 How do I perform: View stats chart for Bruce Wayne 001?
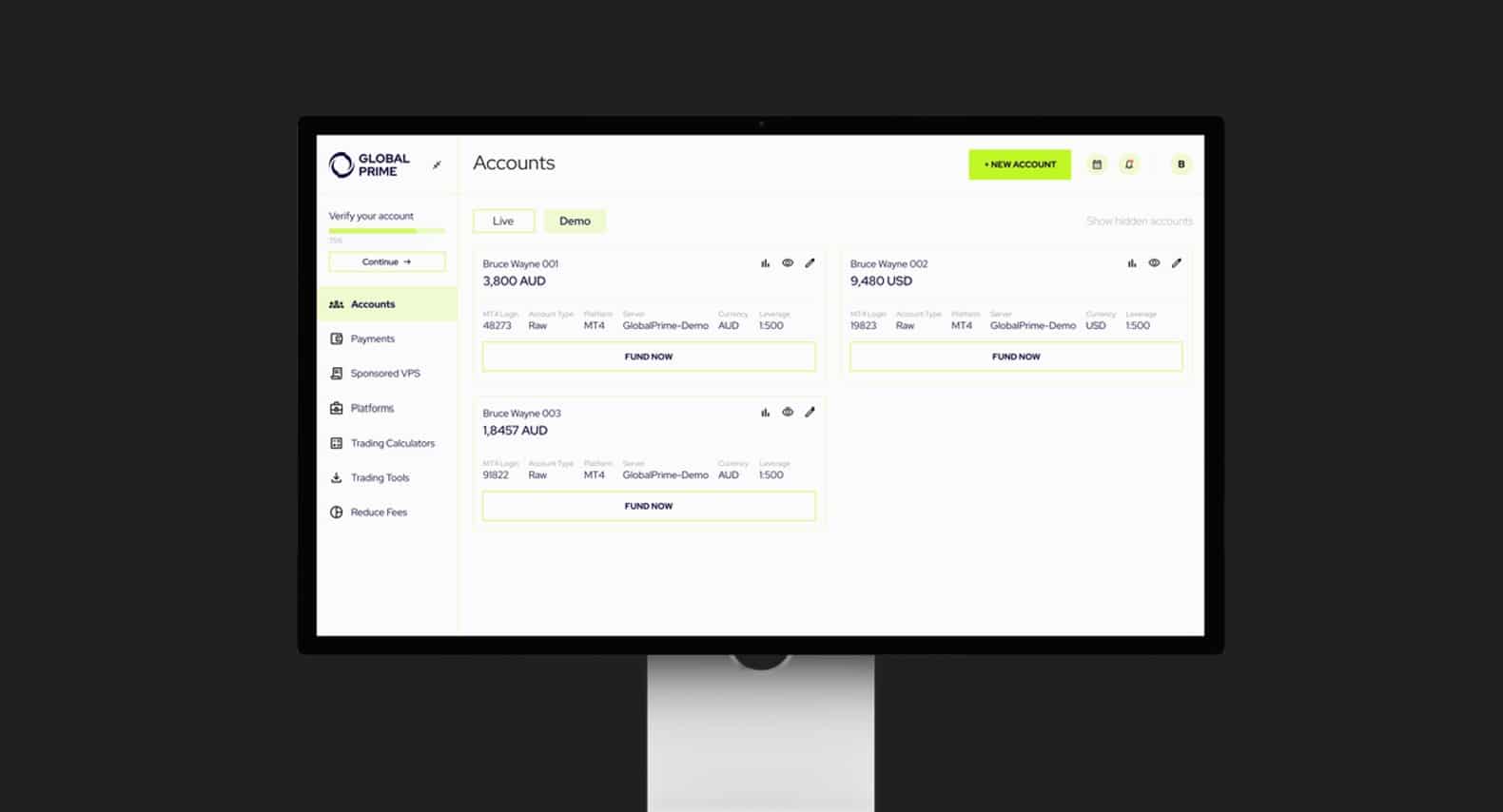click(765, 263)
